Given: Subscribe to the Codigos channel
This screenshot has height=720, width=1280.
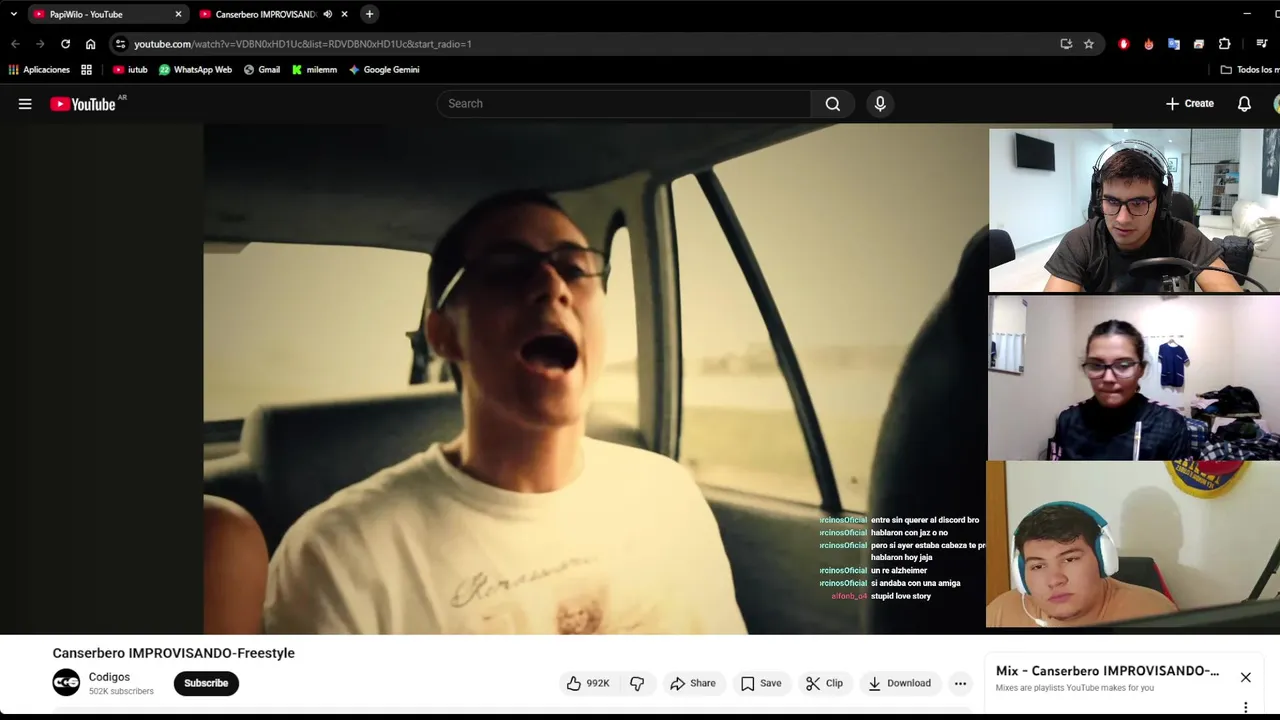Looking at the screenshot, I should coord(206,683).
